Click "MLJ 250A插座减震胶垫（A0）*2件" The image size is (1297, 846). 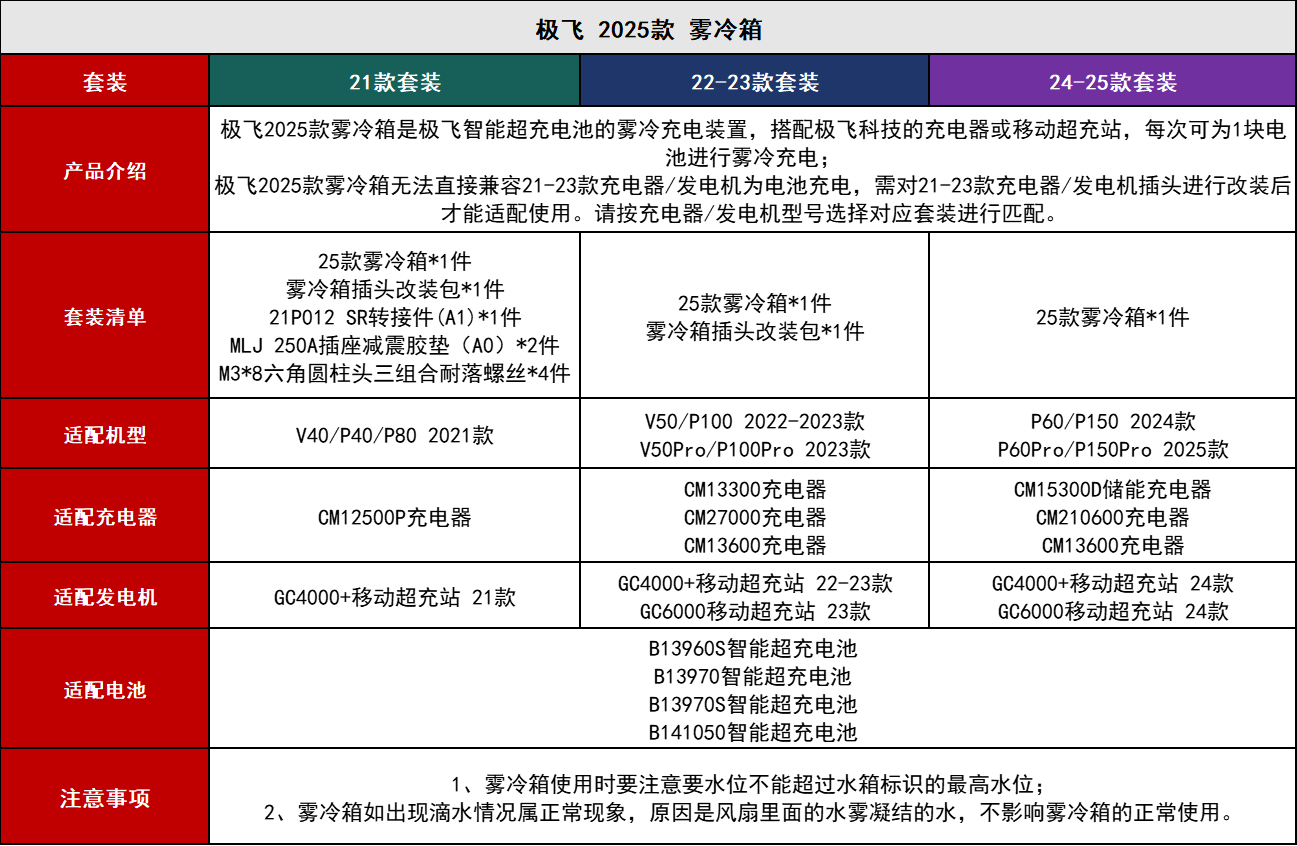395,346
